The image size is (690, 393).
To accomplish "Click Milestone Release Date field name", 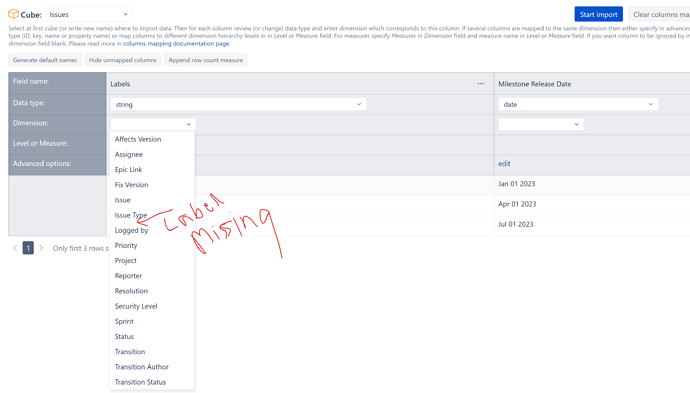I will pos(535,84).
